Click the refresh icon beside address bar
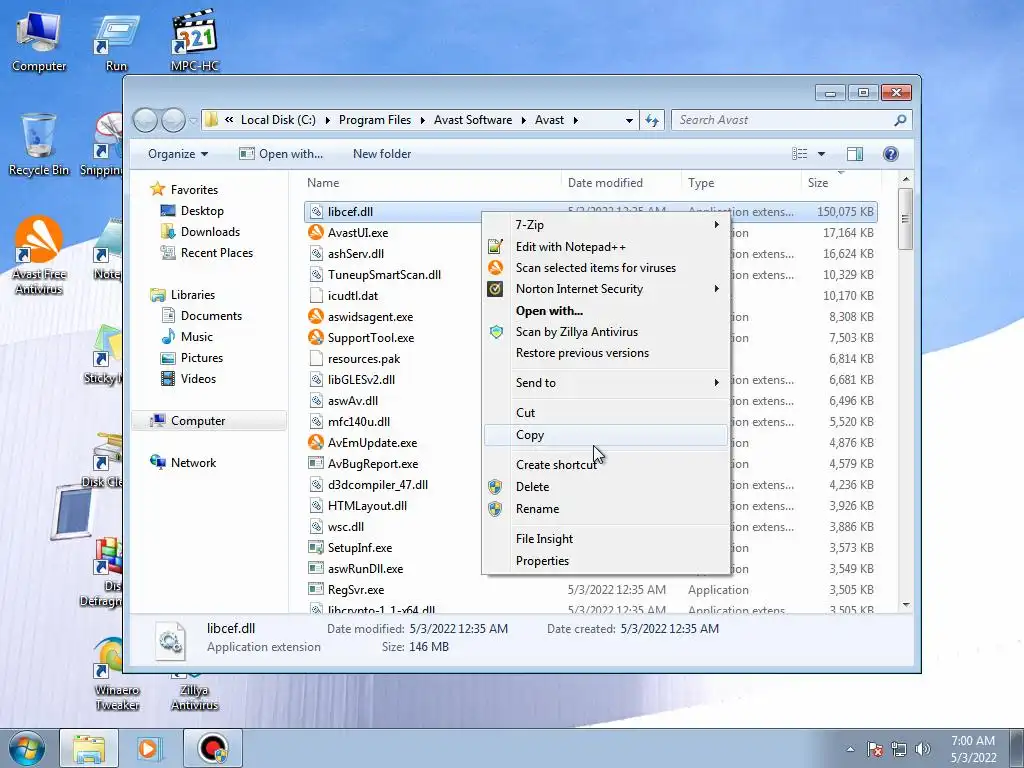 (x=651, y=120)
